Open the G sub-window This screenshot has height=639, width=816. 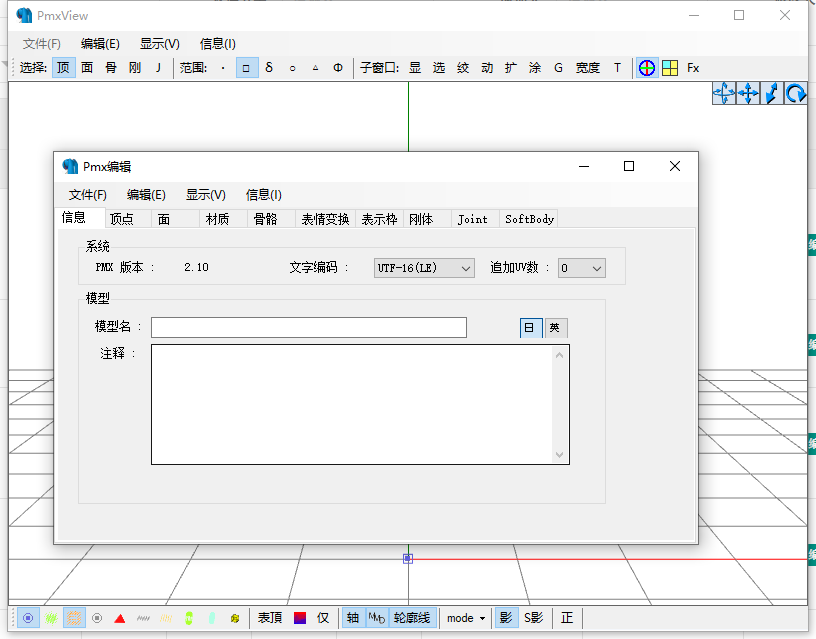point(558,68)
